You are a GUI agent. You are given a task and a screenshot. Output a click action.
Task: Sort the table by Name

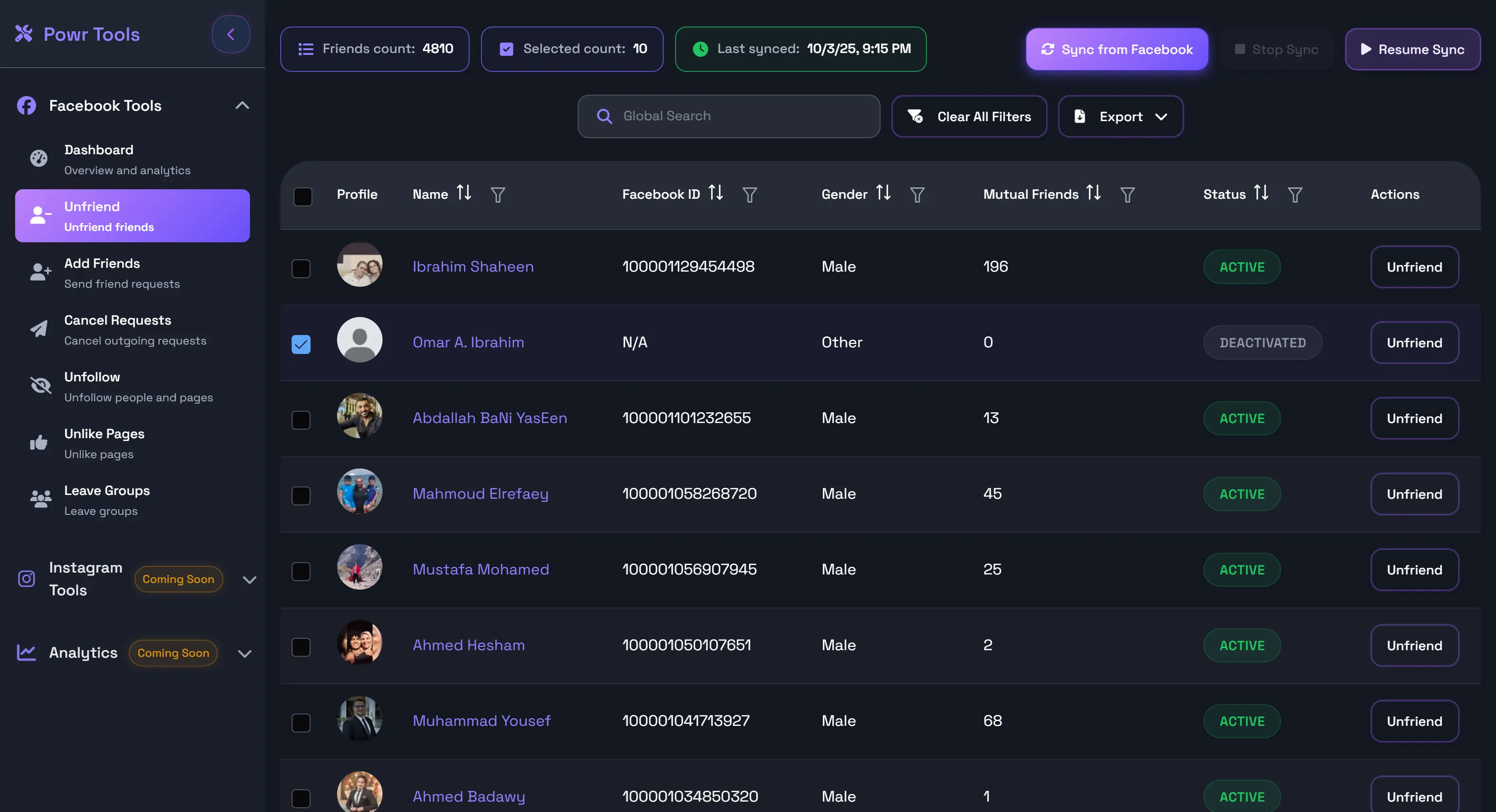coord(463,192)
